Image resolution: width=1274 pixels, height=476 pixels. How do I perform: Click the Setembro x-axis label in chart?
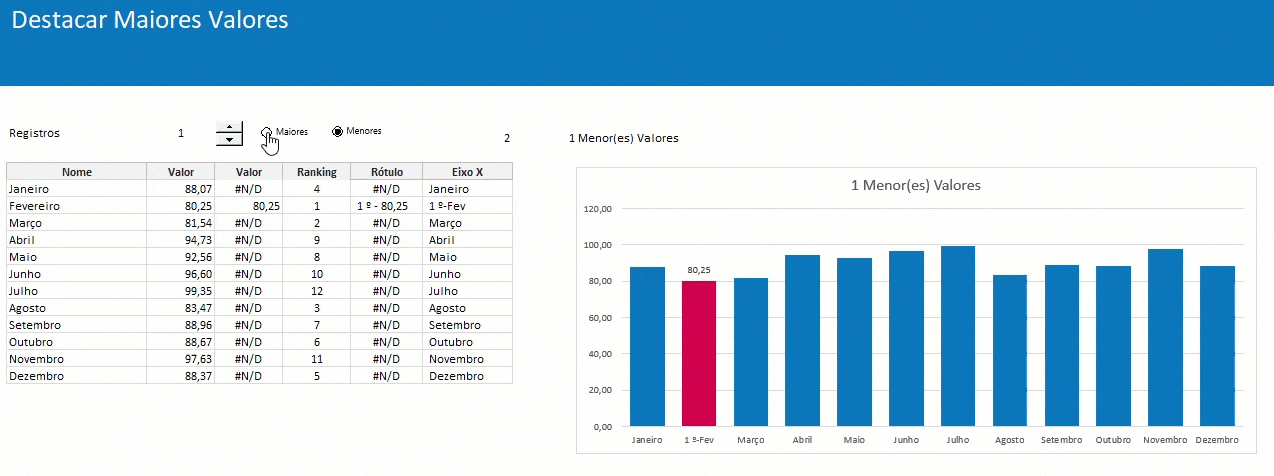pos(1061,440)
